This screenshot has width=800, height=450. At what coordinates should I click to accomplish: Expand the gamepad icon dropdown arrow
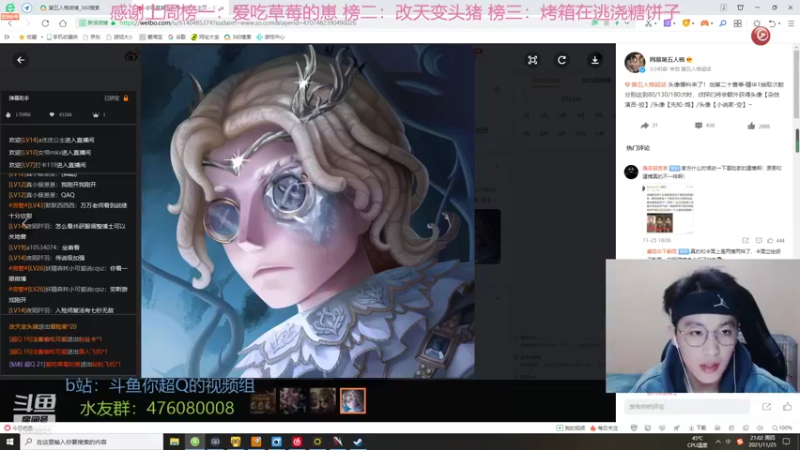(713, 23)
